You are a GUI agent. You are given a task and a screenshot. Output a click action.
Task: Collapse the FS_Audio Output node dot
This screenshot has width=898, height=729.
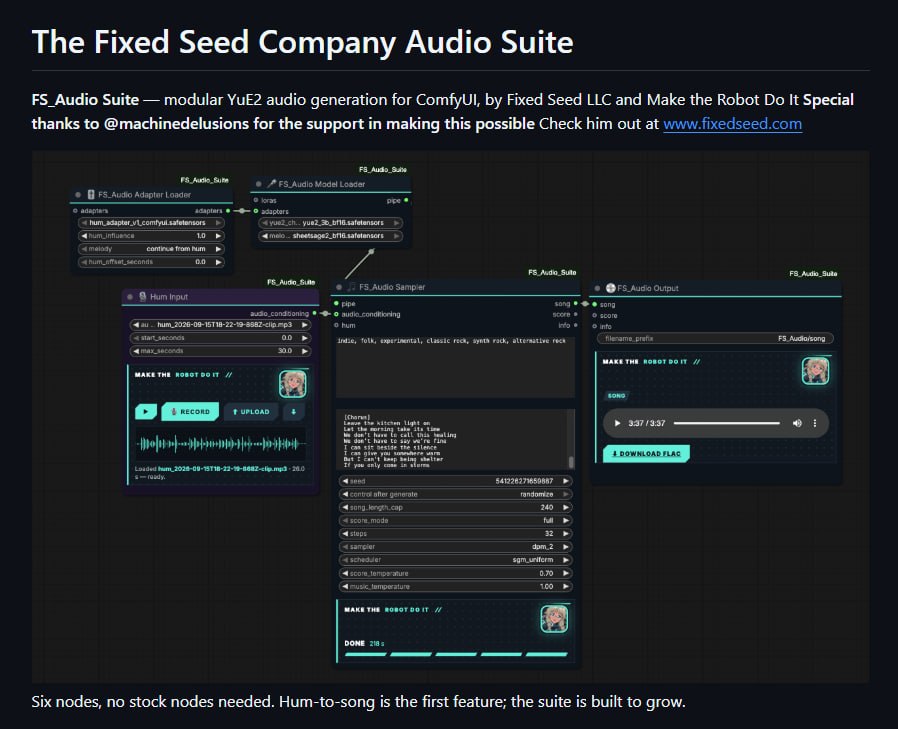click(597, 288)
